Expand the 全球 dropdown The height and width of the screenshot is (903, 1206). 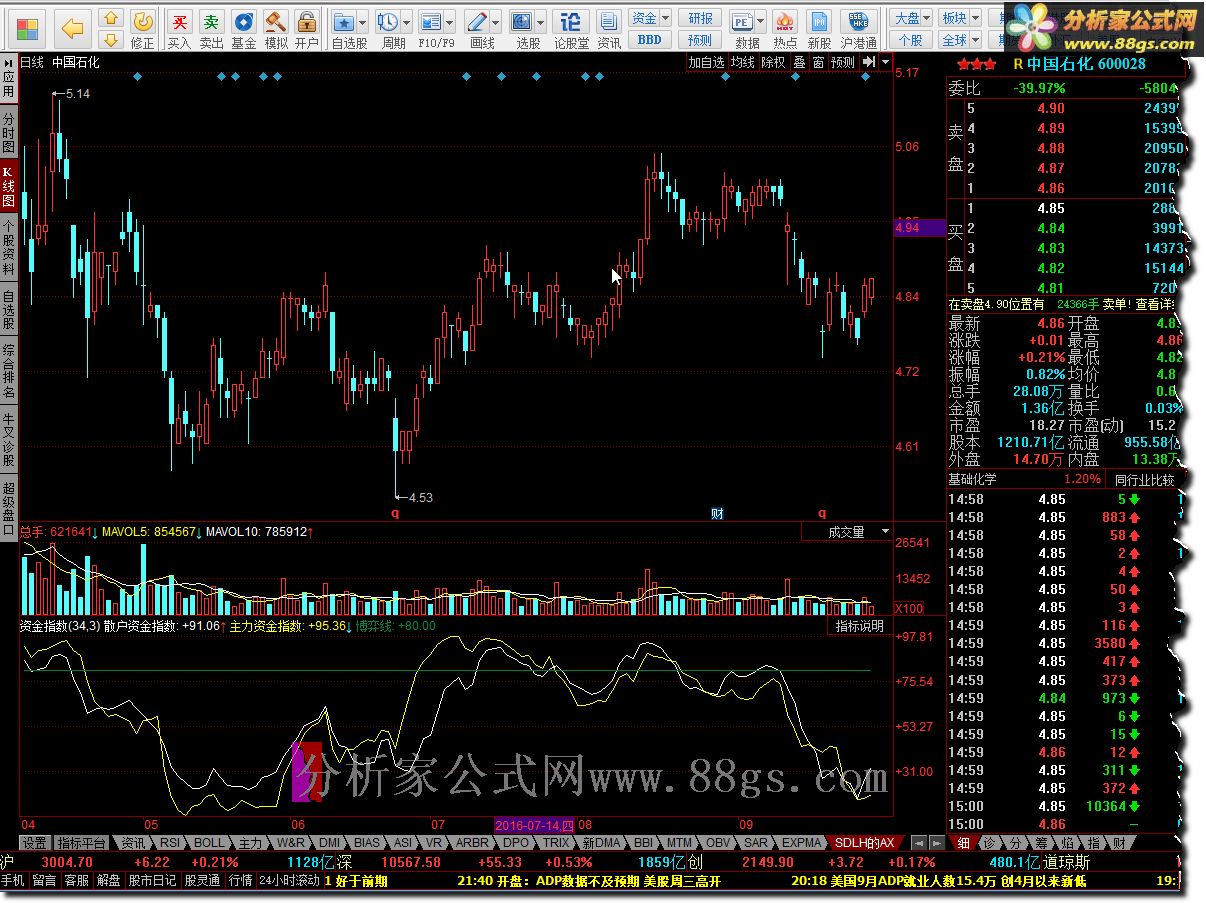pos(977,40)
